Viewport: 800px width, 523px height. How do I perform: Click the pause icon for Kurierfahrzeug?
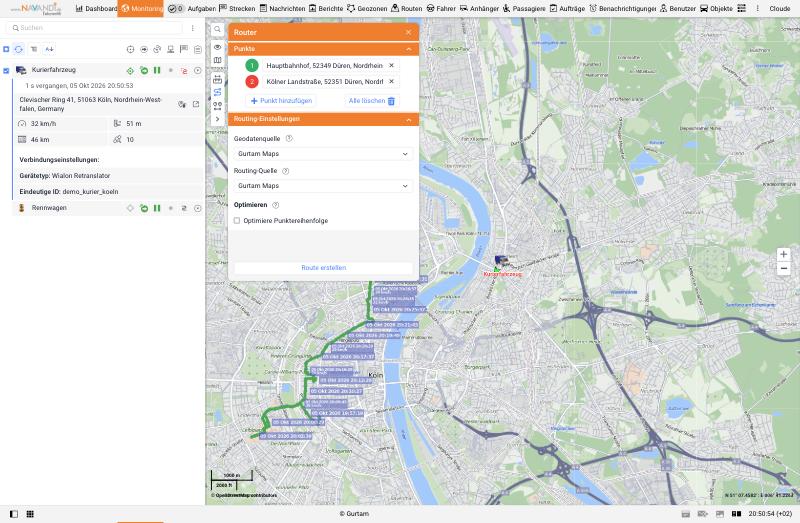pos(157,70)
